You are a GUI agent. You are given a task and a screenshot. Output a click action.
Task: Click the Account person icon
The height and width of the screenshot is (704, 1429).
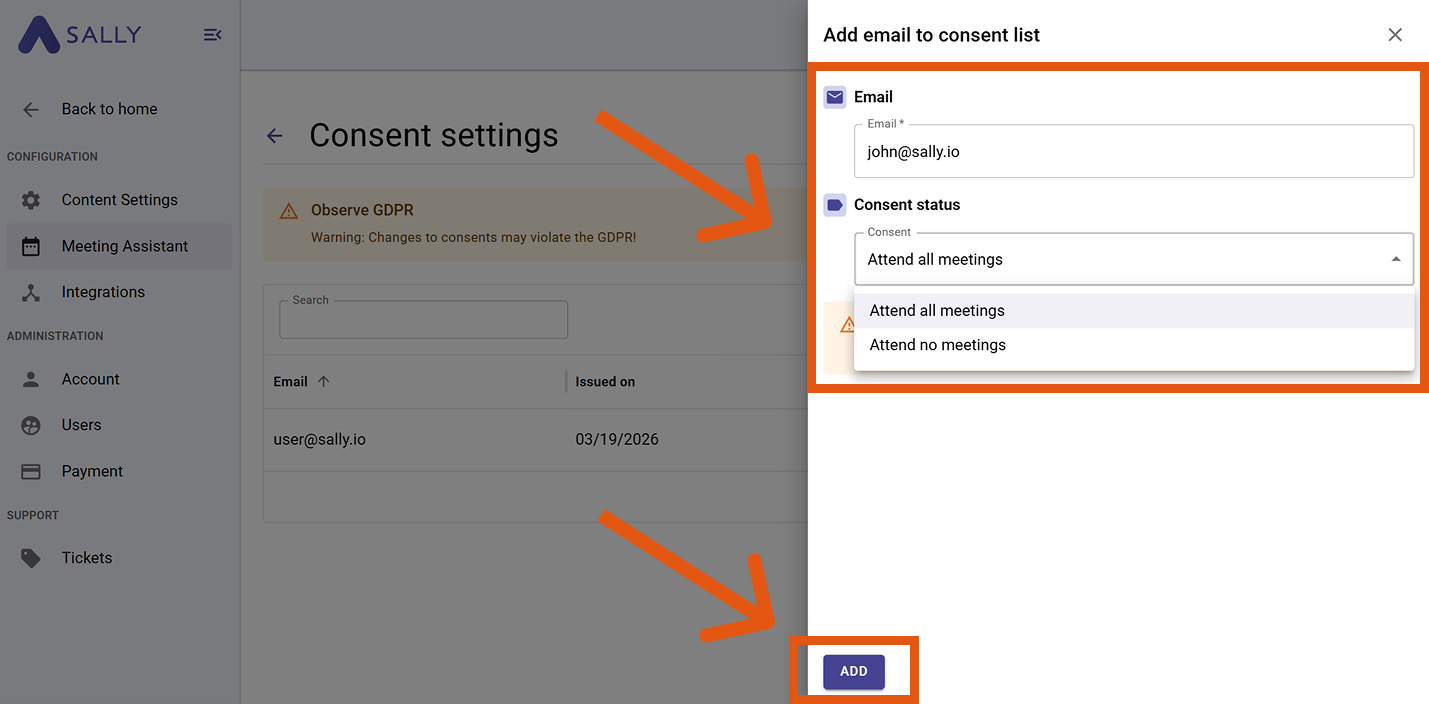click(31, 379)
